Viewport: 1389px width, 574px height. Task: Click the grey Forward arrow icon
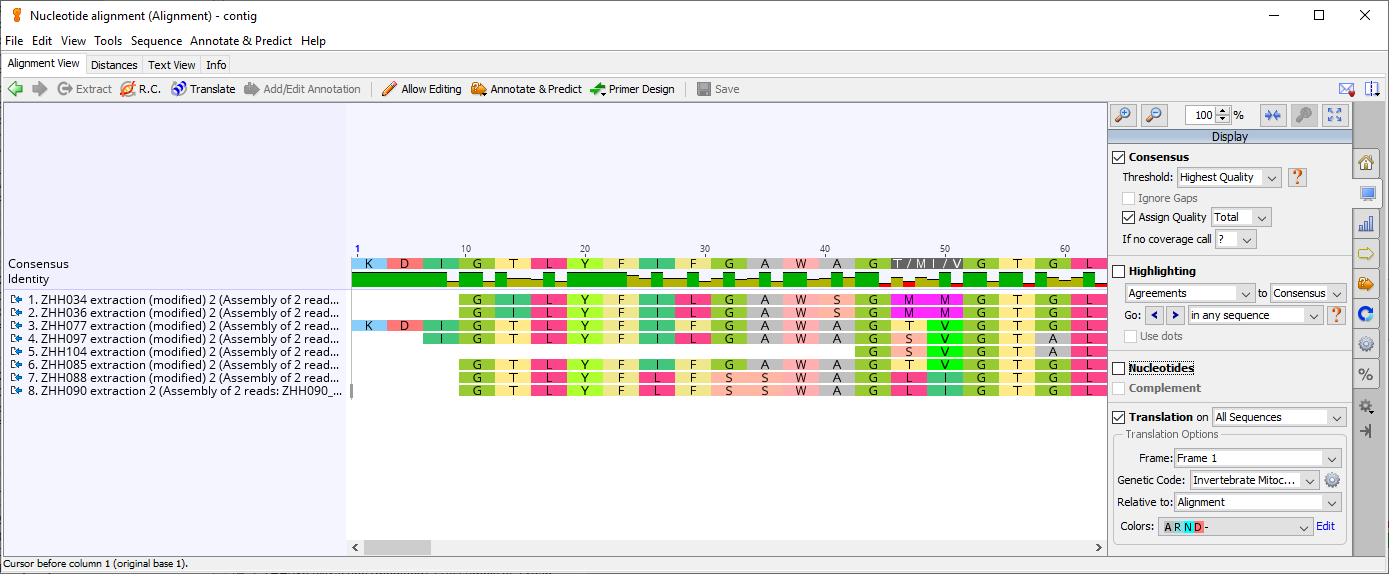[x=40, y=89]
